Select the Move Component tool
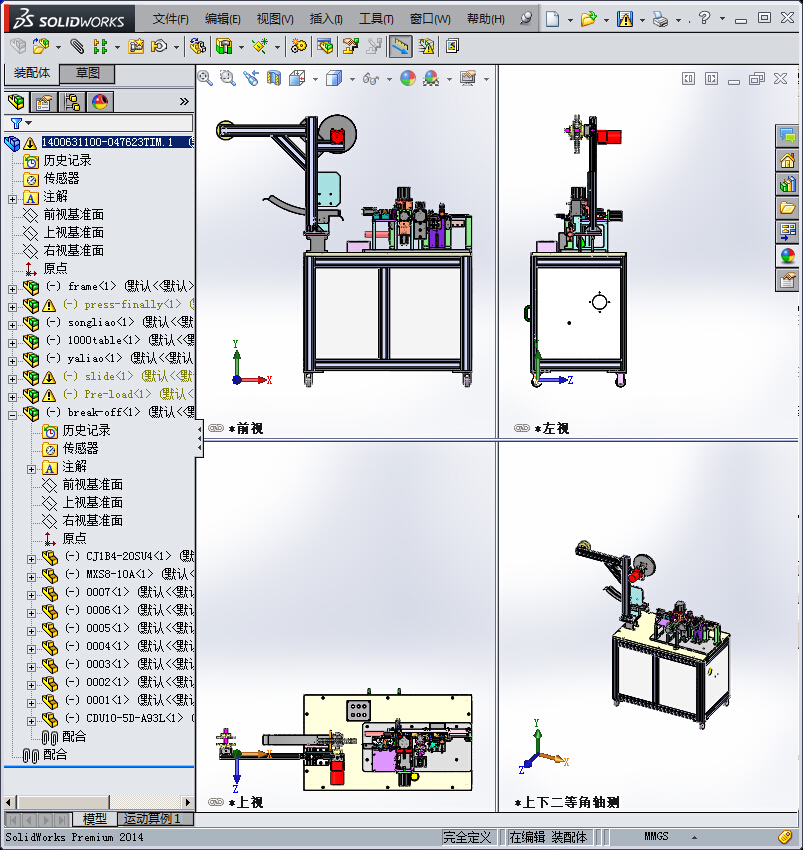This screenshot has width=803, height=850. [x=159, y=46]
